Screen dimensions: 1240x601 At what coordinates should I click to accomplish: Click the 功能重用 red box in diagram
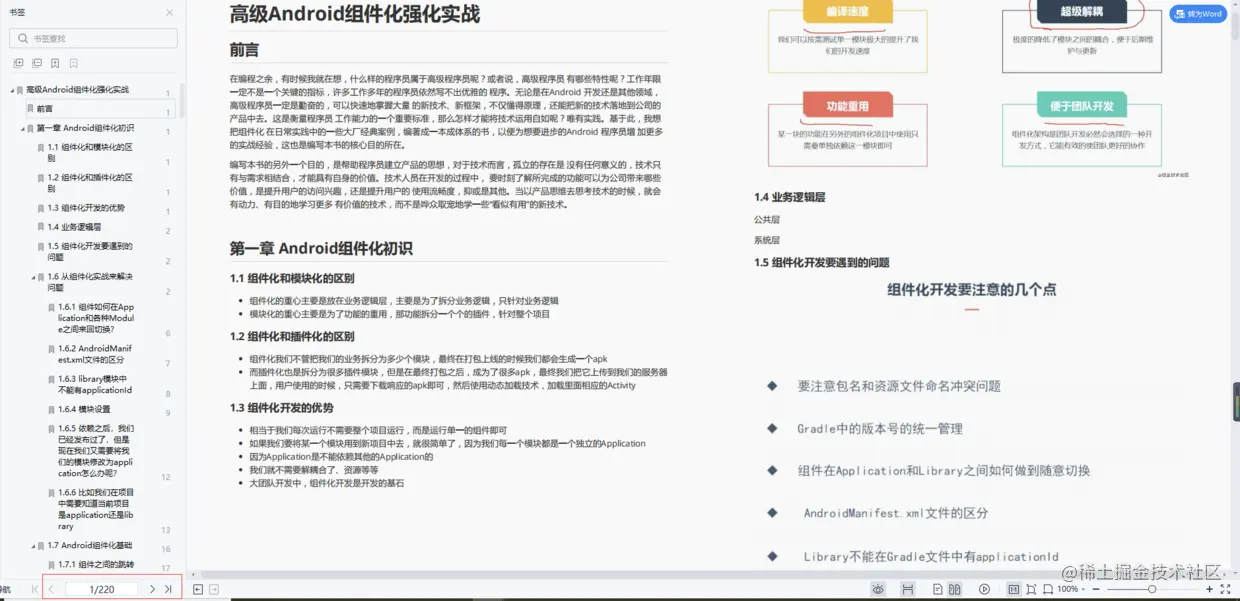tap(847, 106)
